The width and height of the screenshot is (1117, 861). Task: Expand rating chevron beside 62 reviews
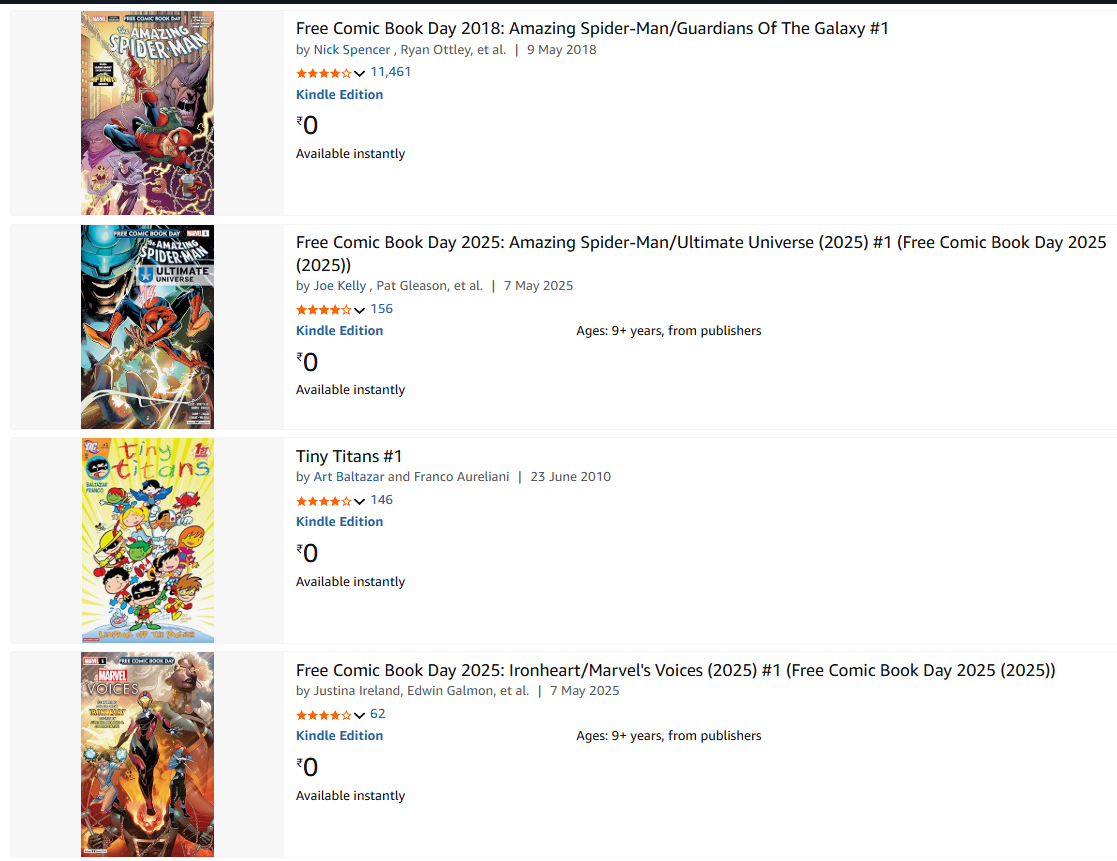coord(360,715)
